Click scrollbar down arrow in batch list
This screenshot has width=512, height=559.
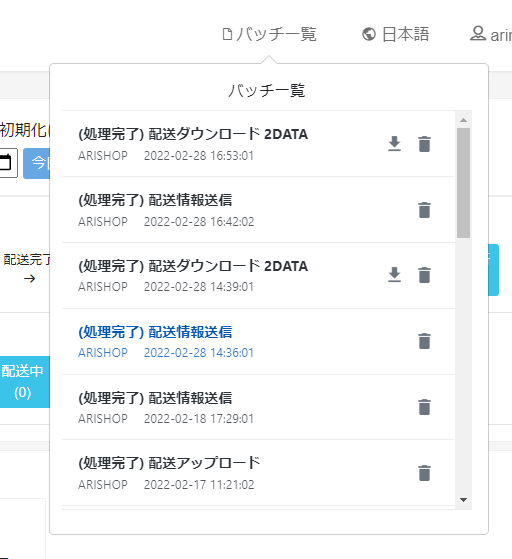click(x=464, y=500)
